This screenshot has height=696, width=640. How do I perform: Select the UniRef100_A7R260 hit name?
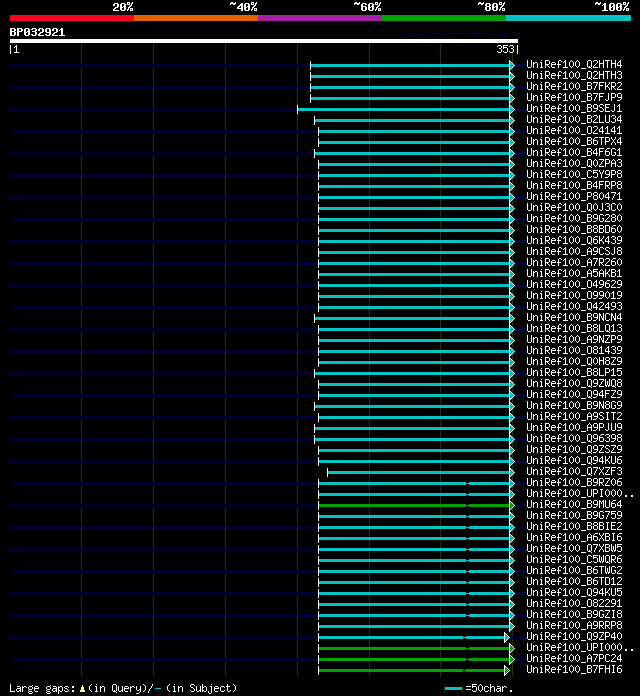coord(574,262)
